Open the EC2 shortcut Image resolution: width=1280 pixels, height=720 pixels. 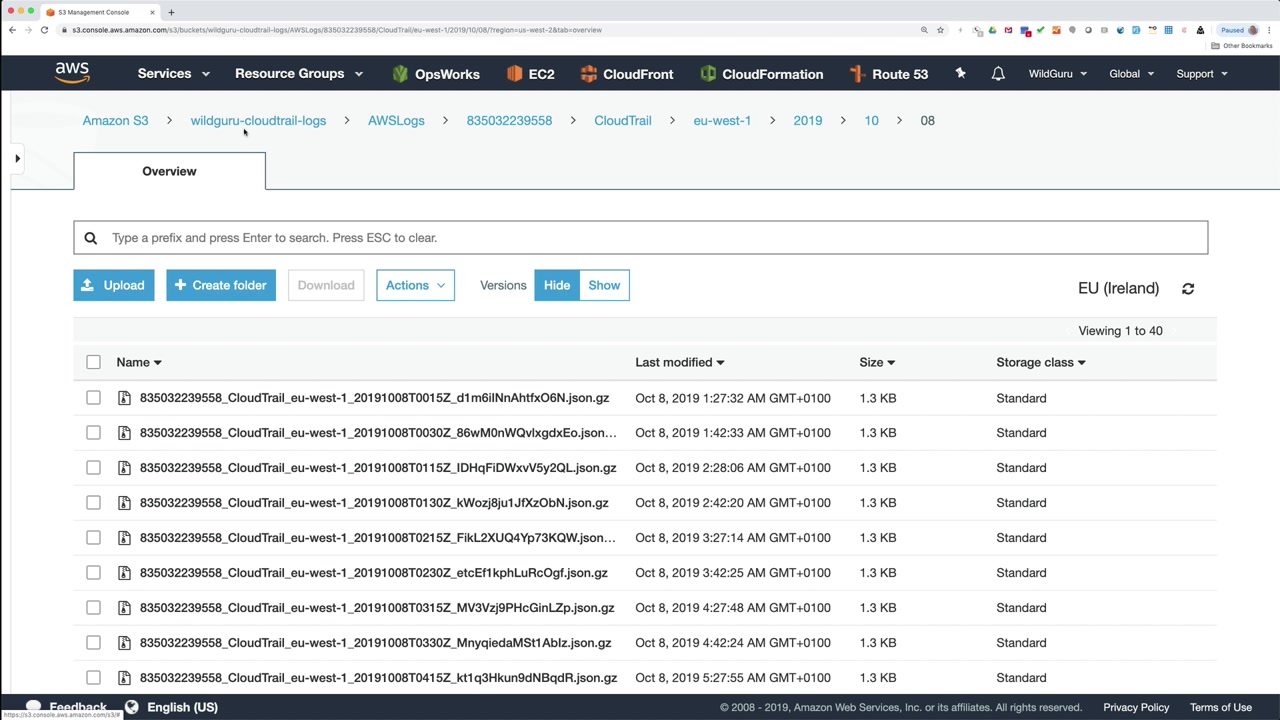pos(530,74)
